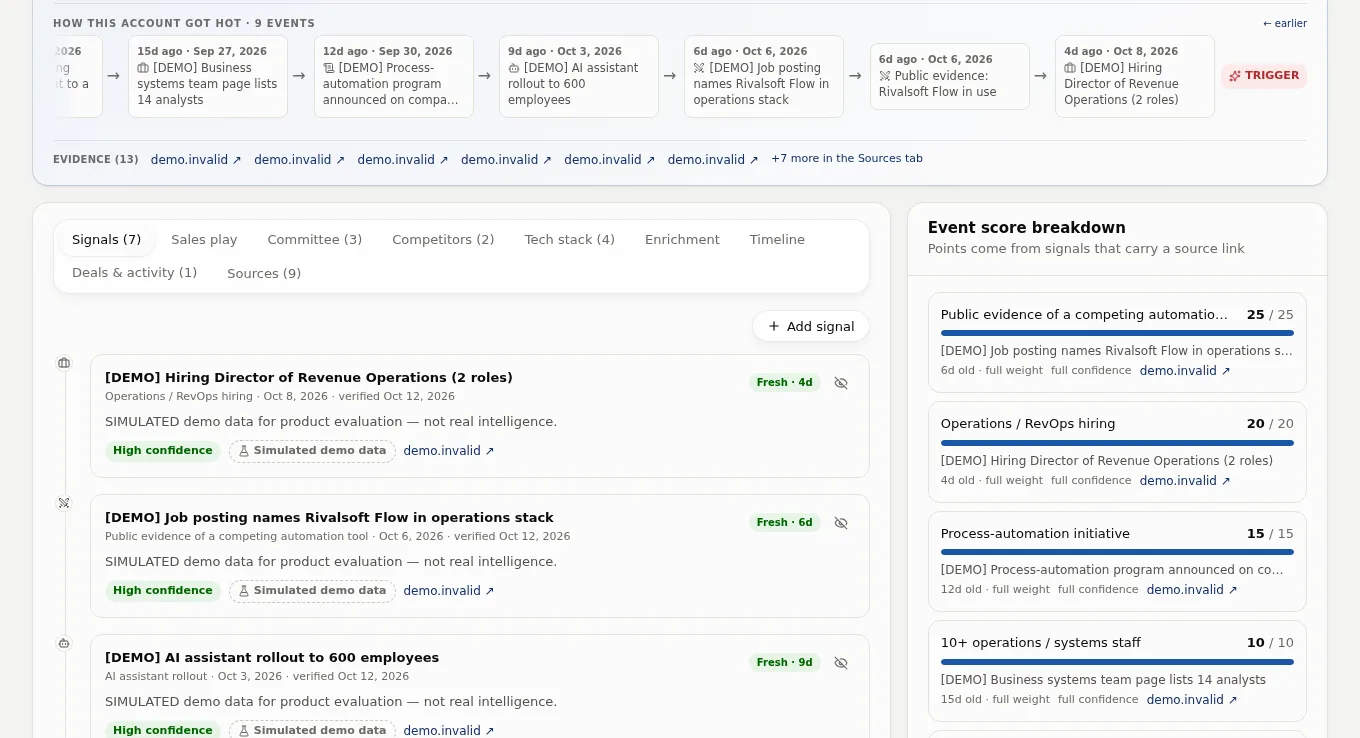Hide the Hiring Director of Revenue Operations signal
Image resolution: width=1360 pixels, height=738 pixels.
[x=841, y=383]
